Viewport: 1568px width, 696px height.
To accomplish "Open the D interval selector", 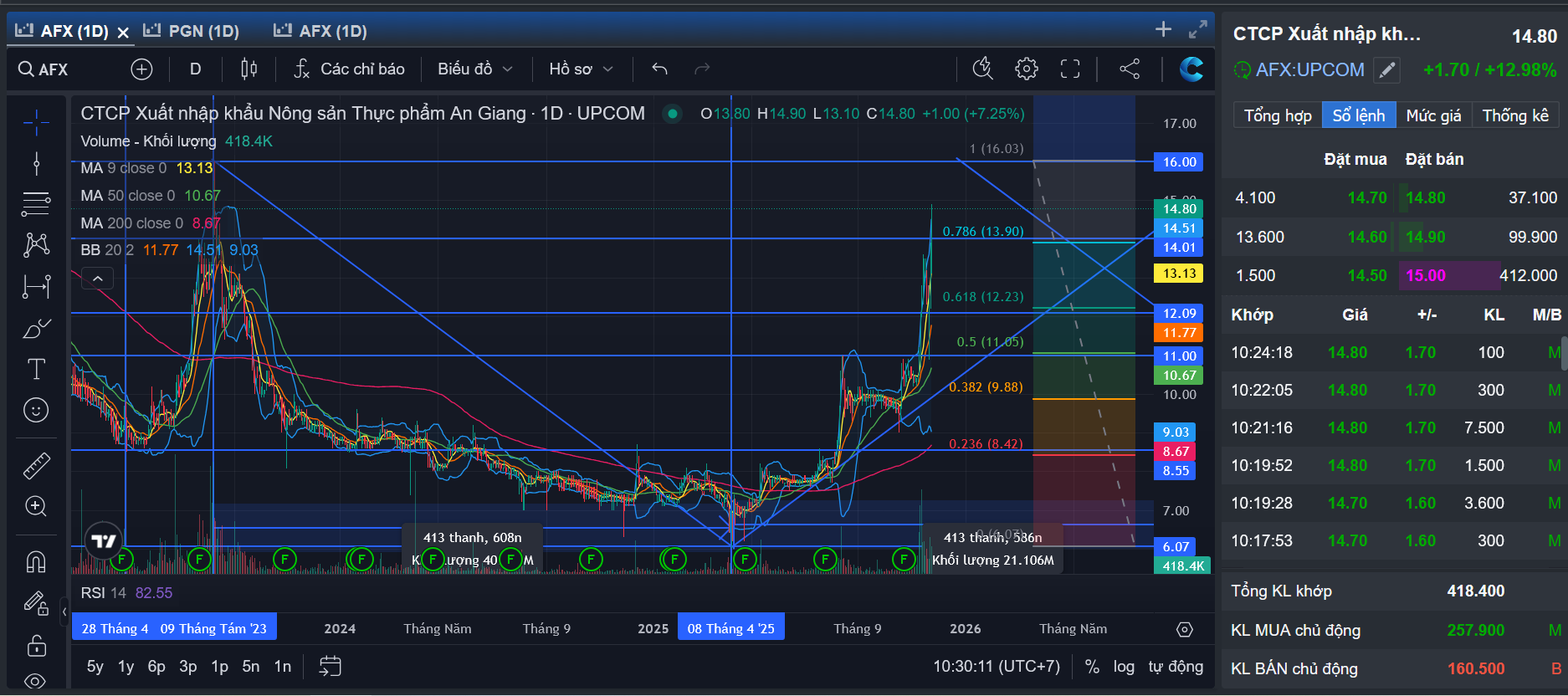I will 195,69.
